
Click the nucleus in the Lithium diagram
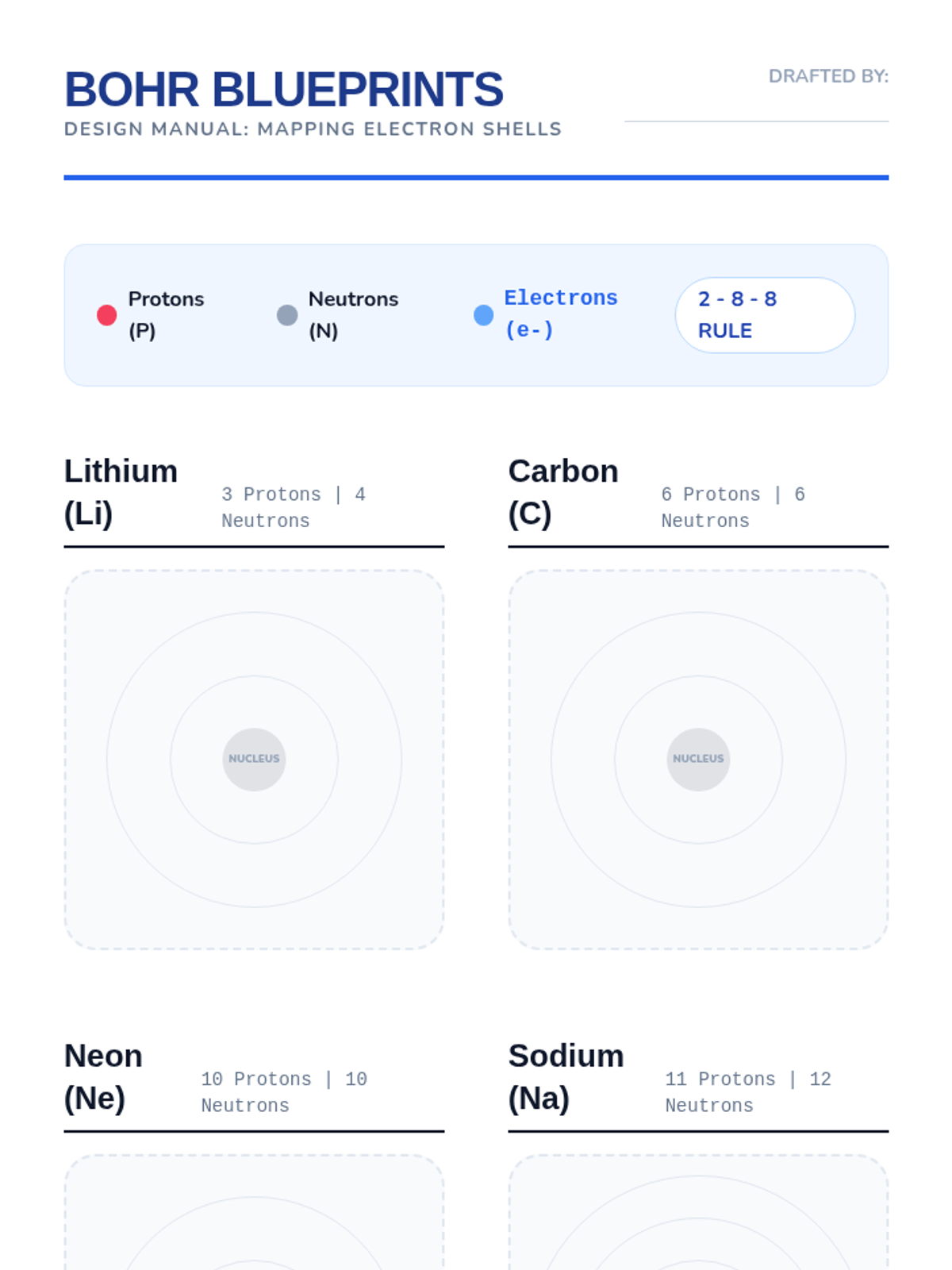[x=254, y=759]
